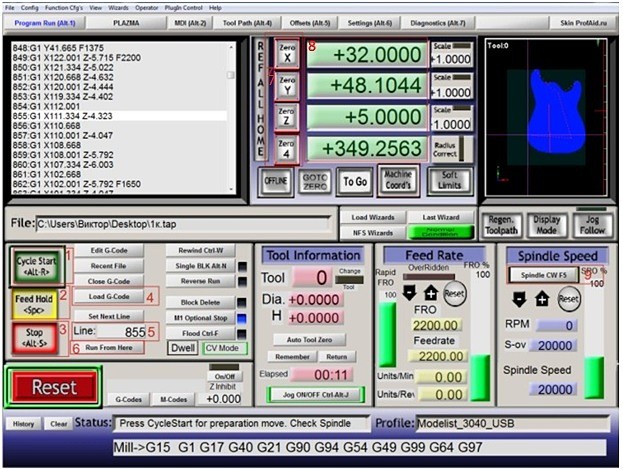Click the X axis DRO +32.0000

point(366,54)
